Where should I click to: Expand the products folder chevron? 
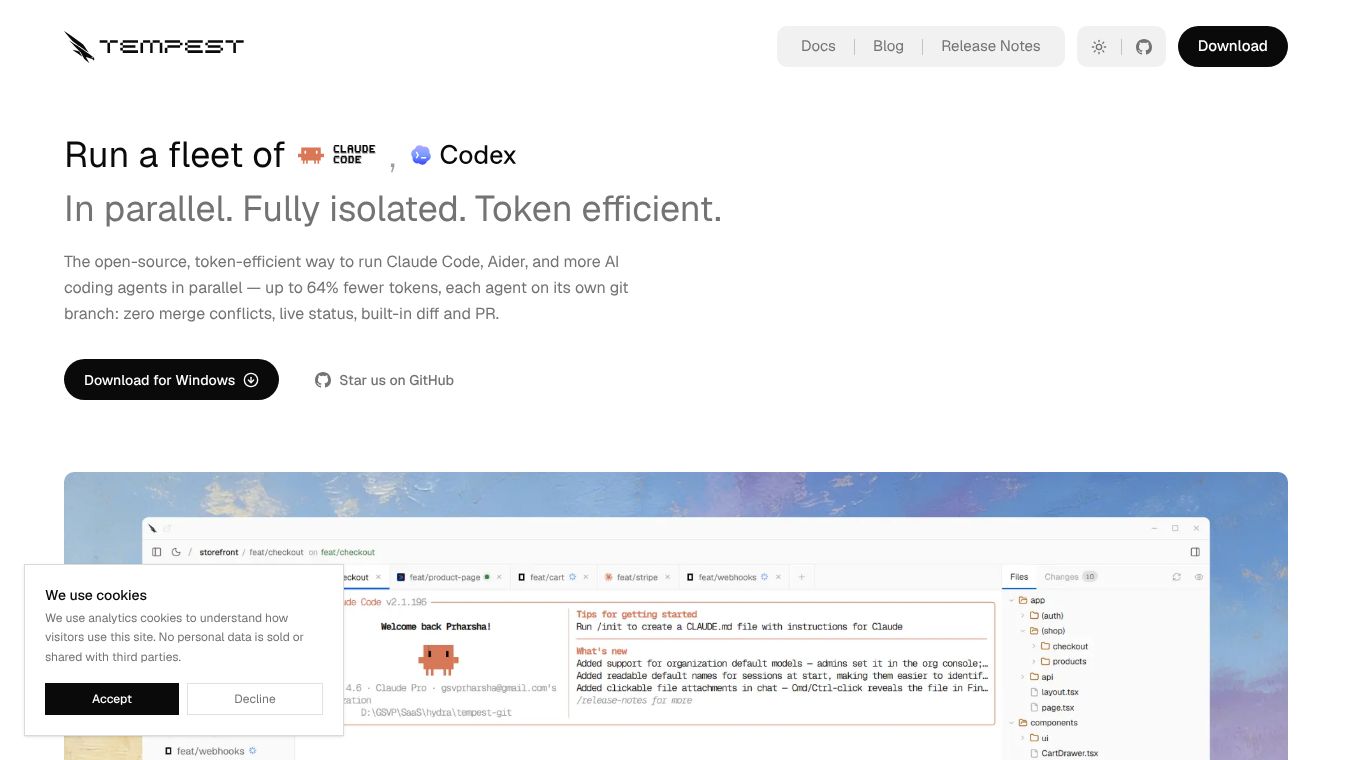coord(1034,661)
